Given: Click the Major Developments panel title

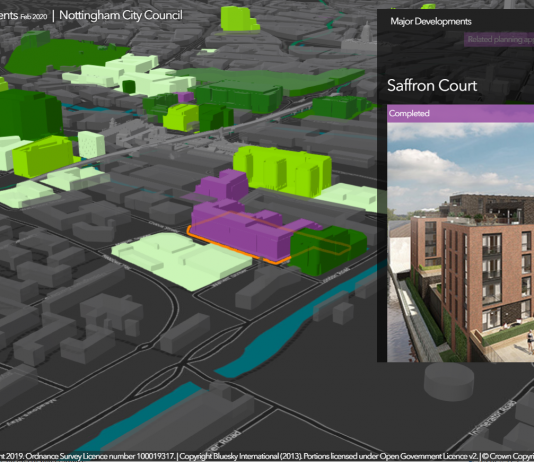Looking at the screenshot, I should click(431, 21).
